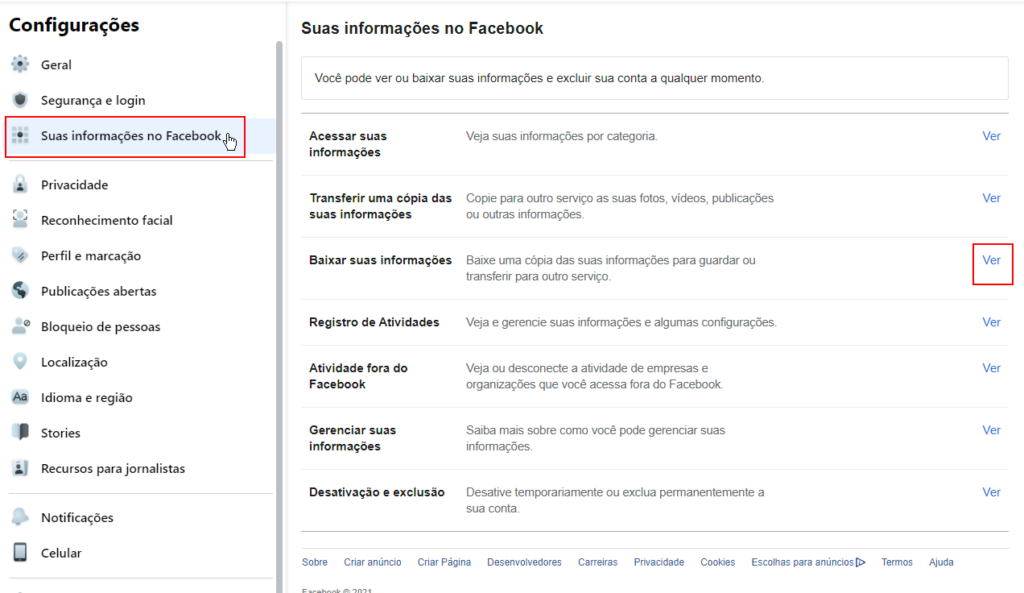Click Ver for Acessar suas informações
Image resolution: width=1024 pixels, height=593 pixels.
click(x=991, y=136)
